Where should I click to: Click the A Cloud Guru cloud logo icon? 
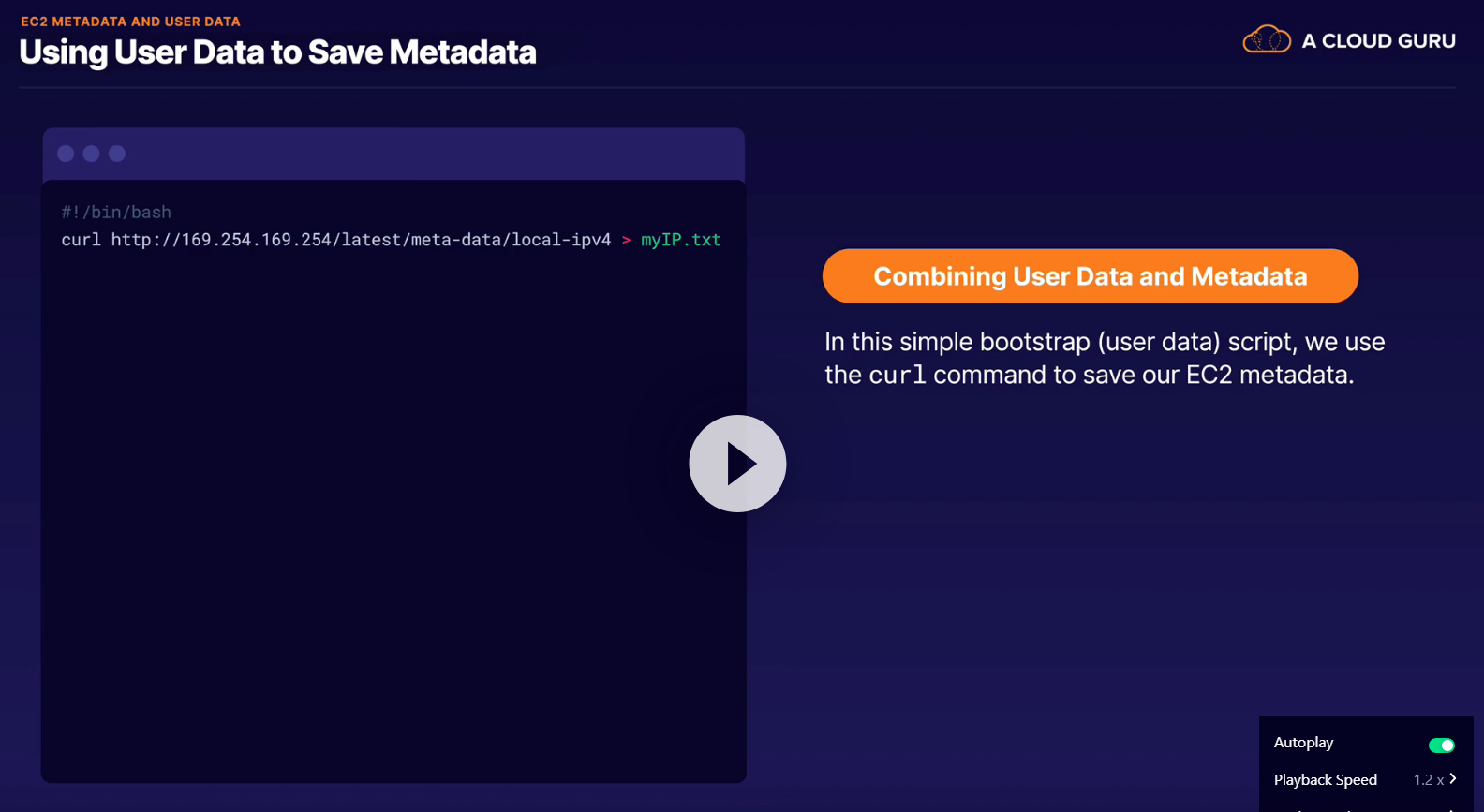click(x=1266, y=40)
